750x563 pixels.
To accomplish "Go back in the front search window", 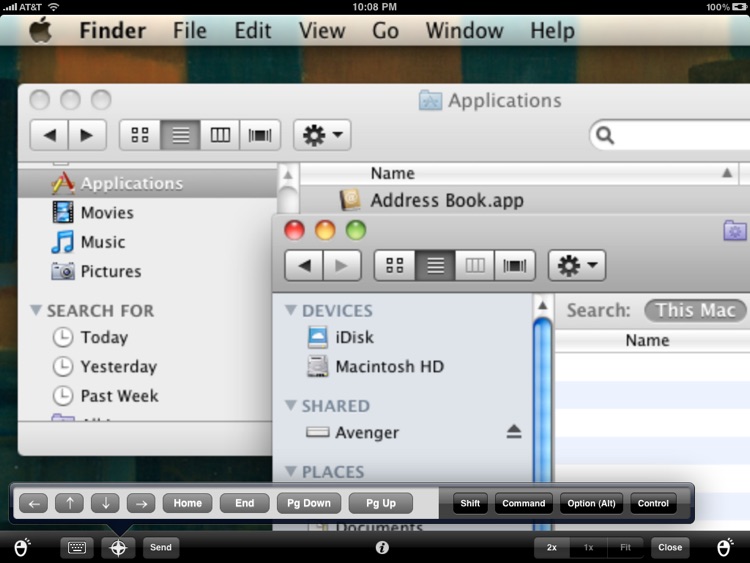I will click(304, 265).
